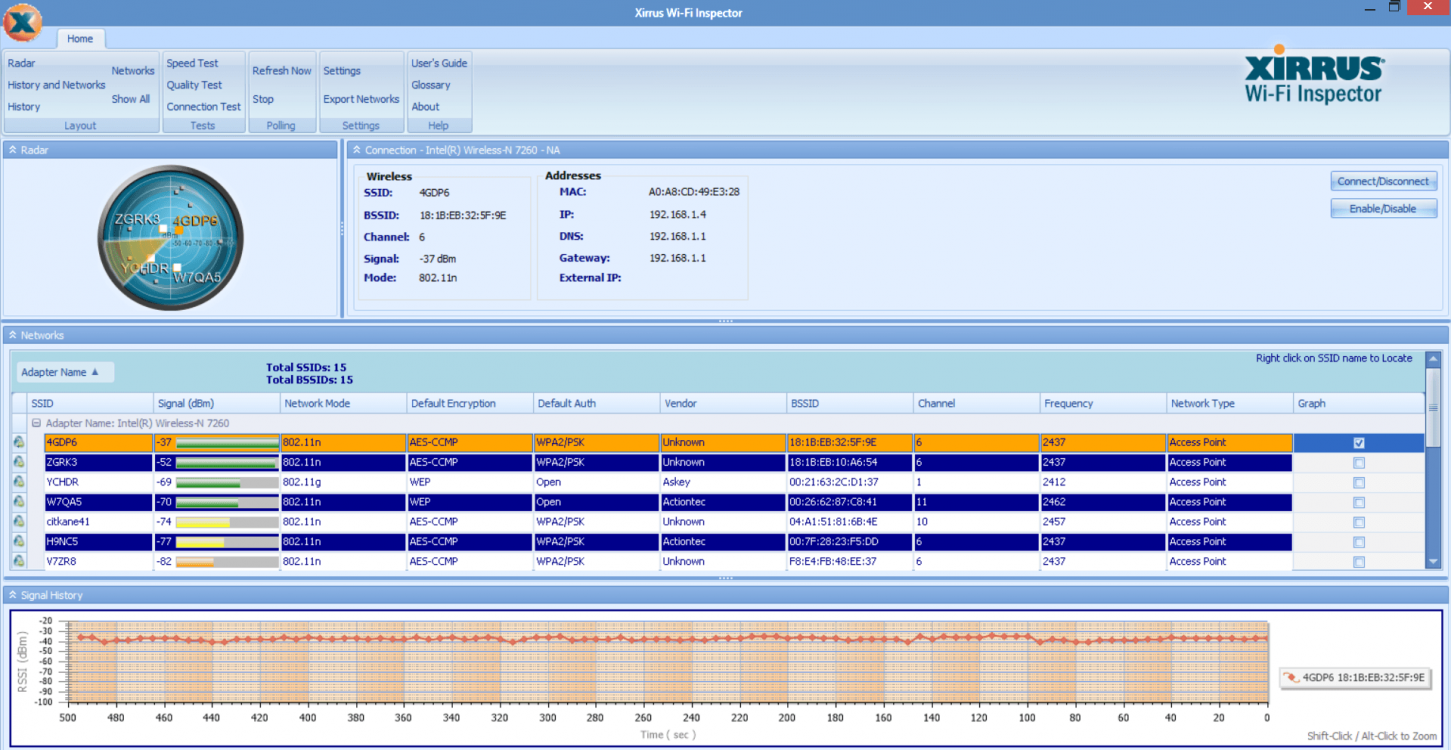Image resolution: width=1451 pixels, height=750 pixels.
Task: Open Settings from the ribbon
Action: pos(342,71)
